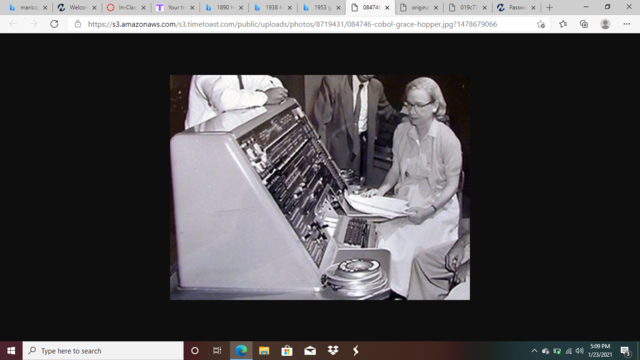The height and width of the screenshot is (360, 640).
Task: Click the Grace Hopper photo
Action: point(320,187)
